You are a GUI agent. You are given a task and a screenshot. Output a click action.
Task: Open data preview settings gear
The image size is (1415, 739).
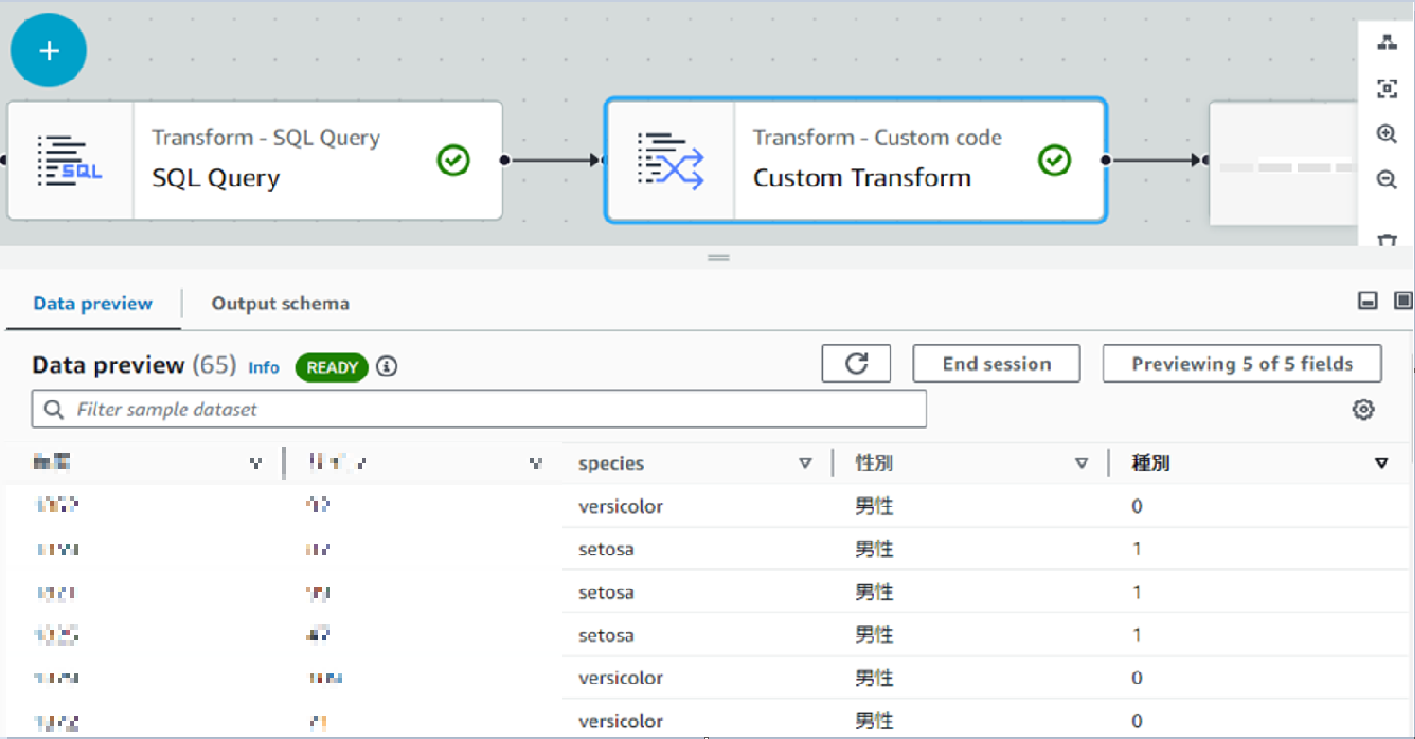tap(1363, 409)
